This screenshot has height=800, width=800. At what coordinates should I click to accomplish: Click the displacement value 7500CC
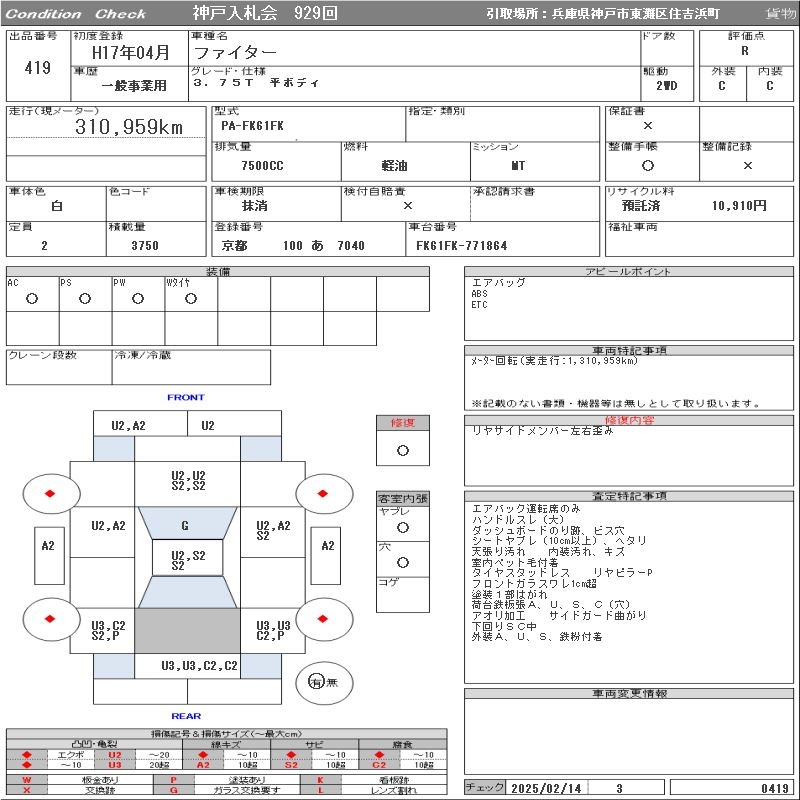pos(262,166)
